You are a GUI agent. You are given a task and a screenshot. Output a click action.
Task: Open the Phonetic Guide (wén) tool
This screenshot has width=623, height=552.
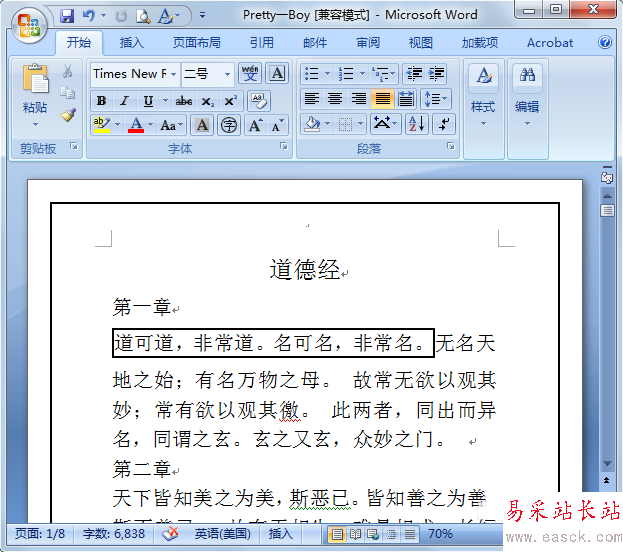250,74
